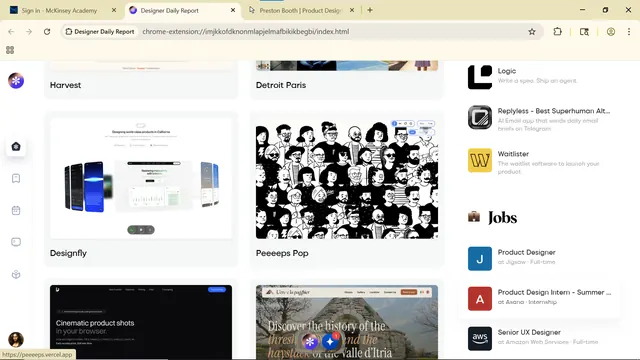Open the calendar icon in the left sidebar
This screenshot has height=360, width=640.
16,211
